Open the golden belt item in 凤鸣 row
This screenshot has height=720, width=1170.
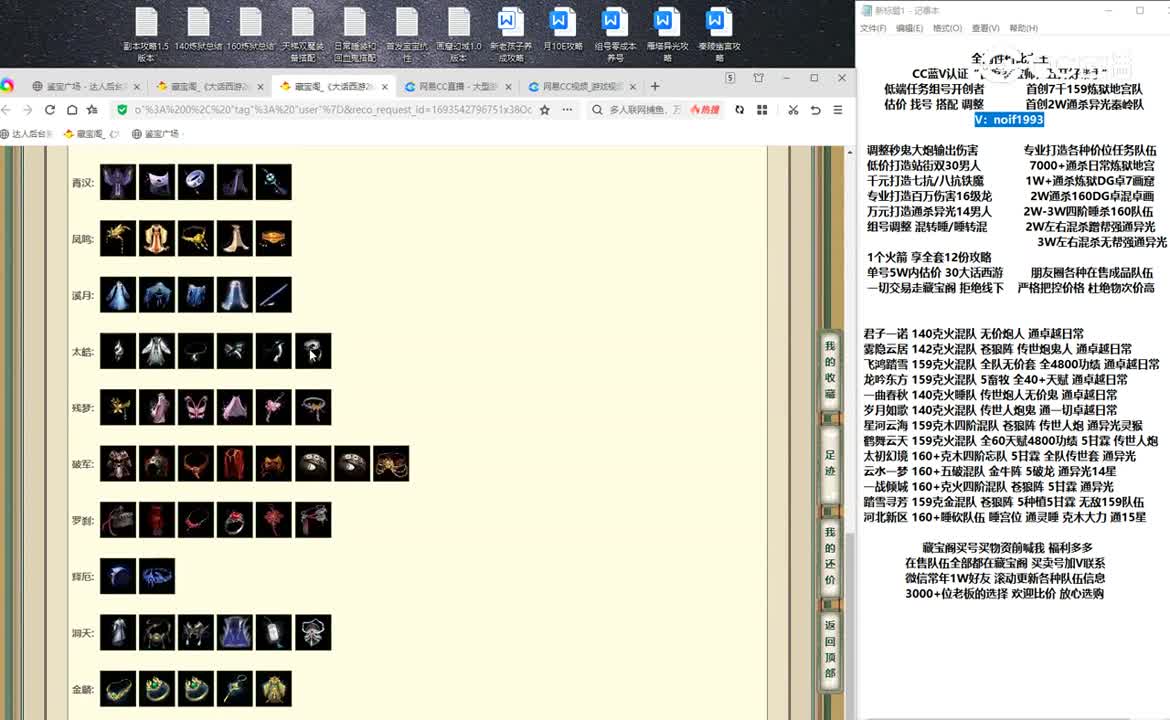point(273,239)
